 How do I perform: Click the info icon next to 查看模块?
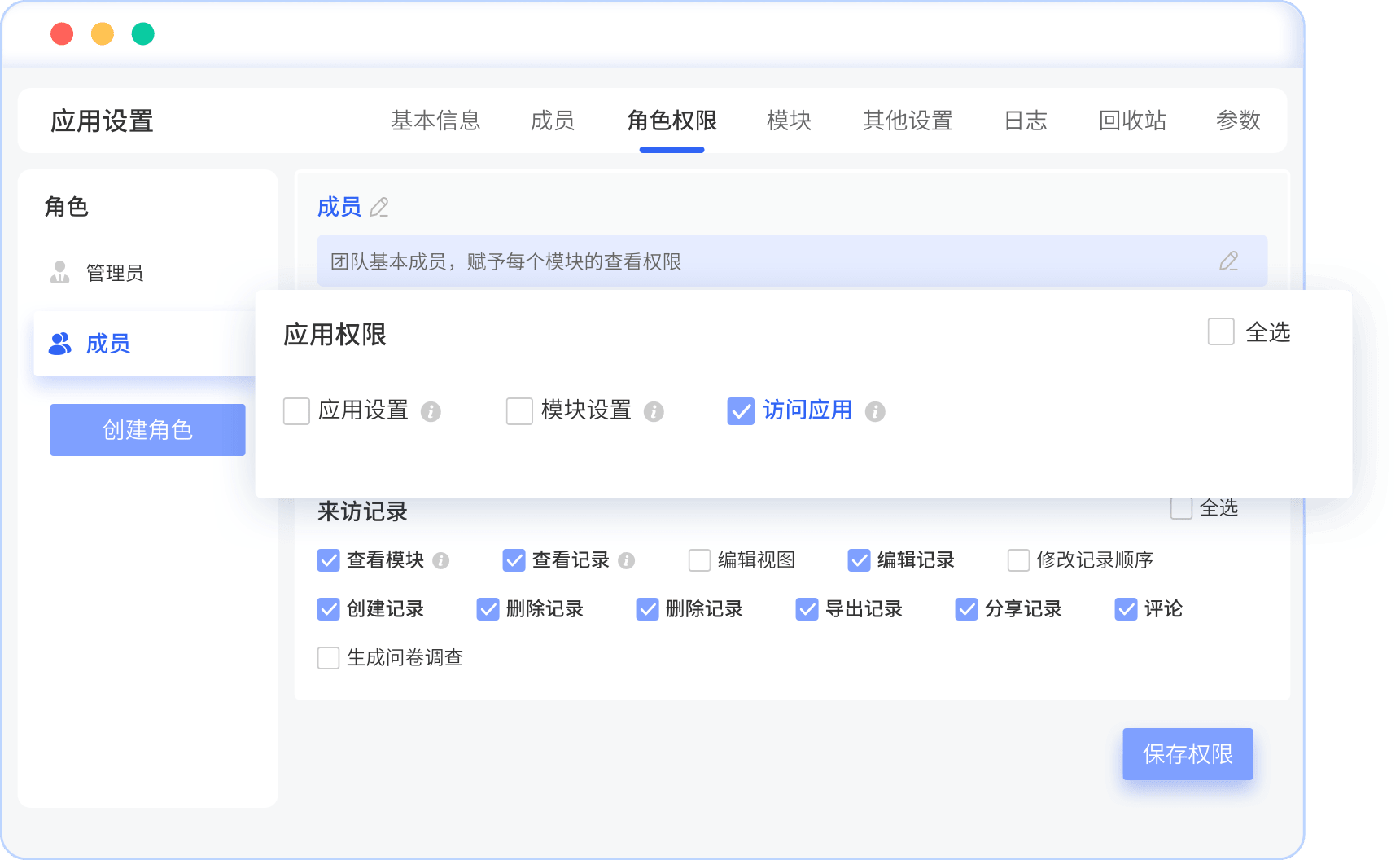coord(441,560)
